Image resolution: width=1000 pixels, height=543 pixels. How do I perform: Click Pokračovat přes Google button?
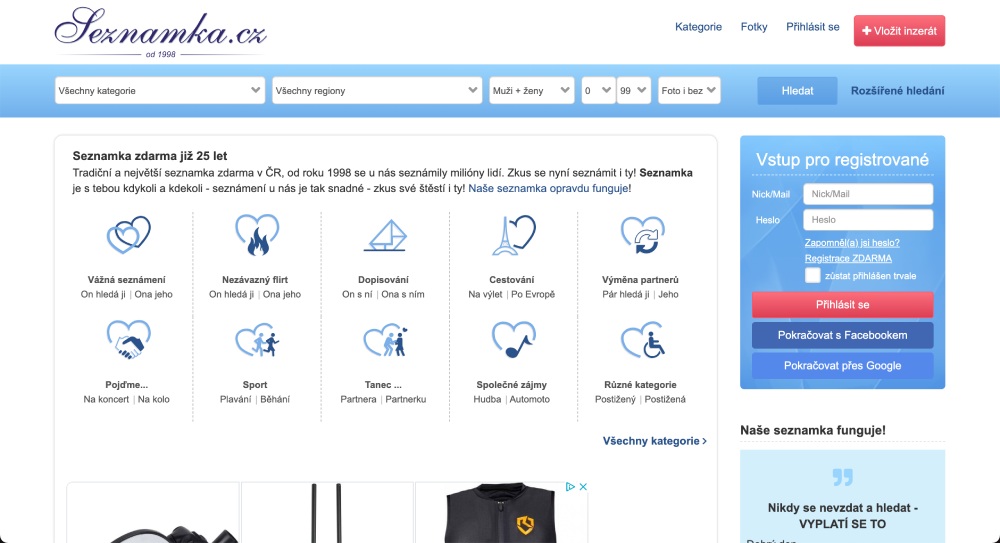(x=842, y=366)
